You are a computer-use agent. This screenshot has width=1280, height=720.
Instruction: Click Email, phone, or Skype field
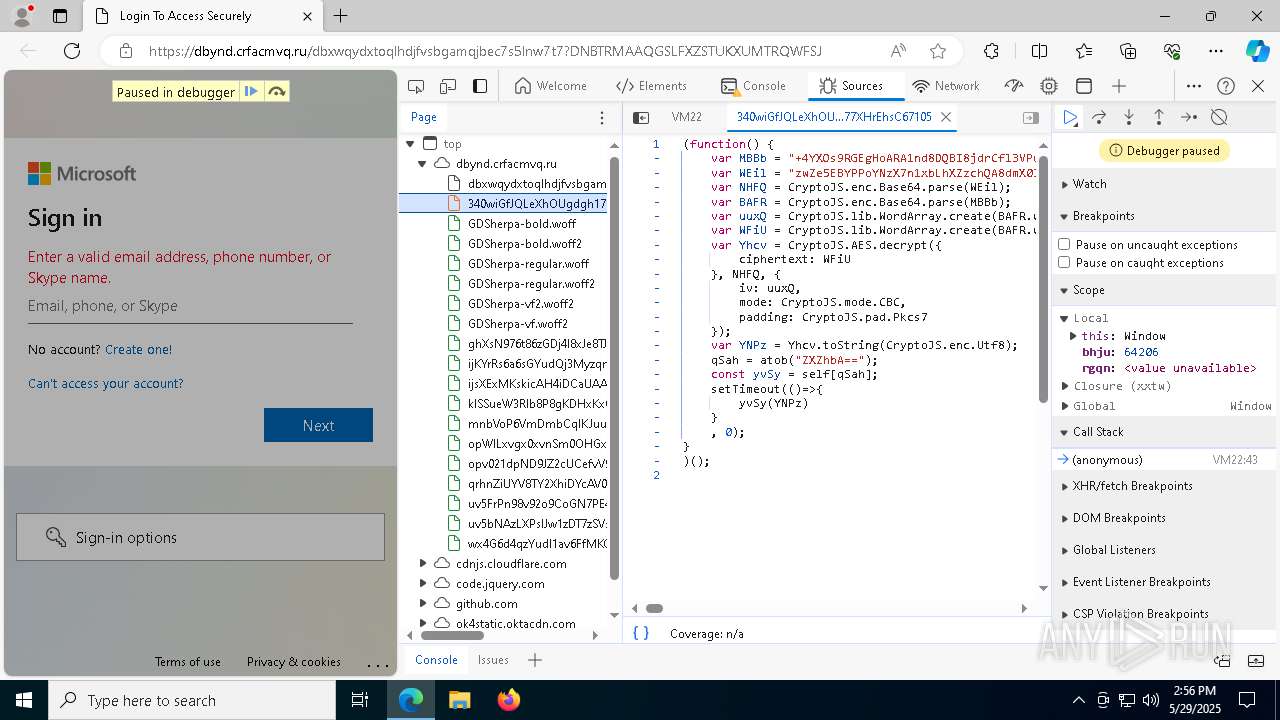(190, 306)
